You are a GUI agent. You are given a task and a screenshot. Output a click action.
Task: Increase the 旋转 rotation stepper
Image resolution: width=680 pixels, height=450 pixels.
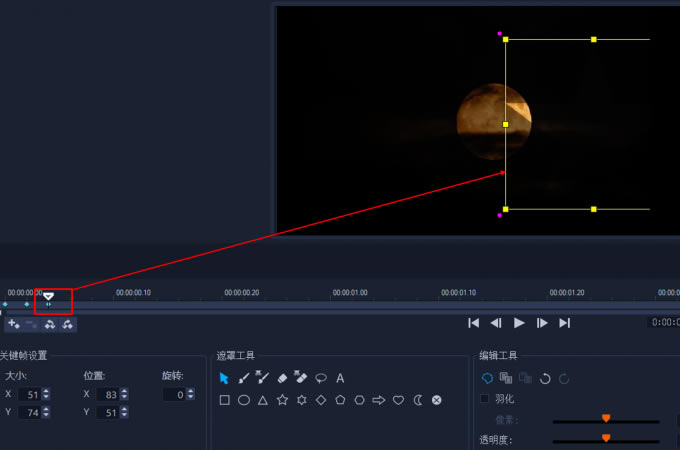[x=192, y=391]
